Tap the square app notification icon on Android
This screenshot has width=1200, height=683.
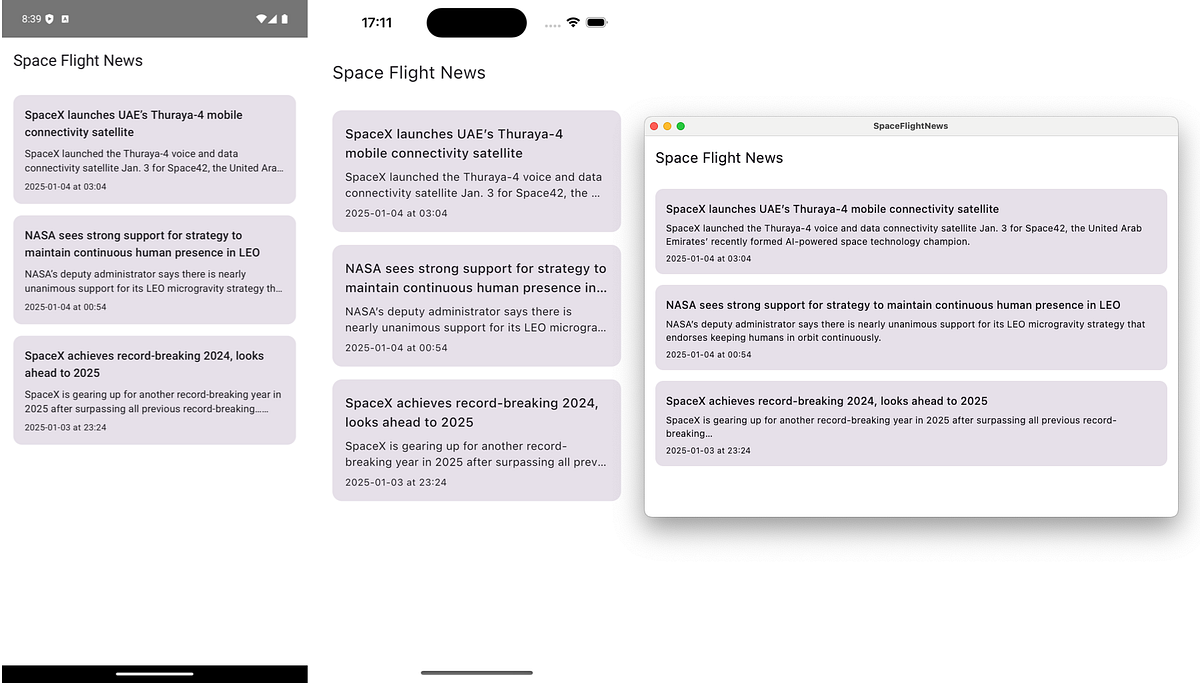(x=66, y=22)
